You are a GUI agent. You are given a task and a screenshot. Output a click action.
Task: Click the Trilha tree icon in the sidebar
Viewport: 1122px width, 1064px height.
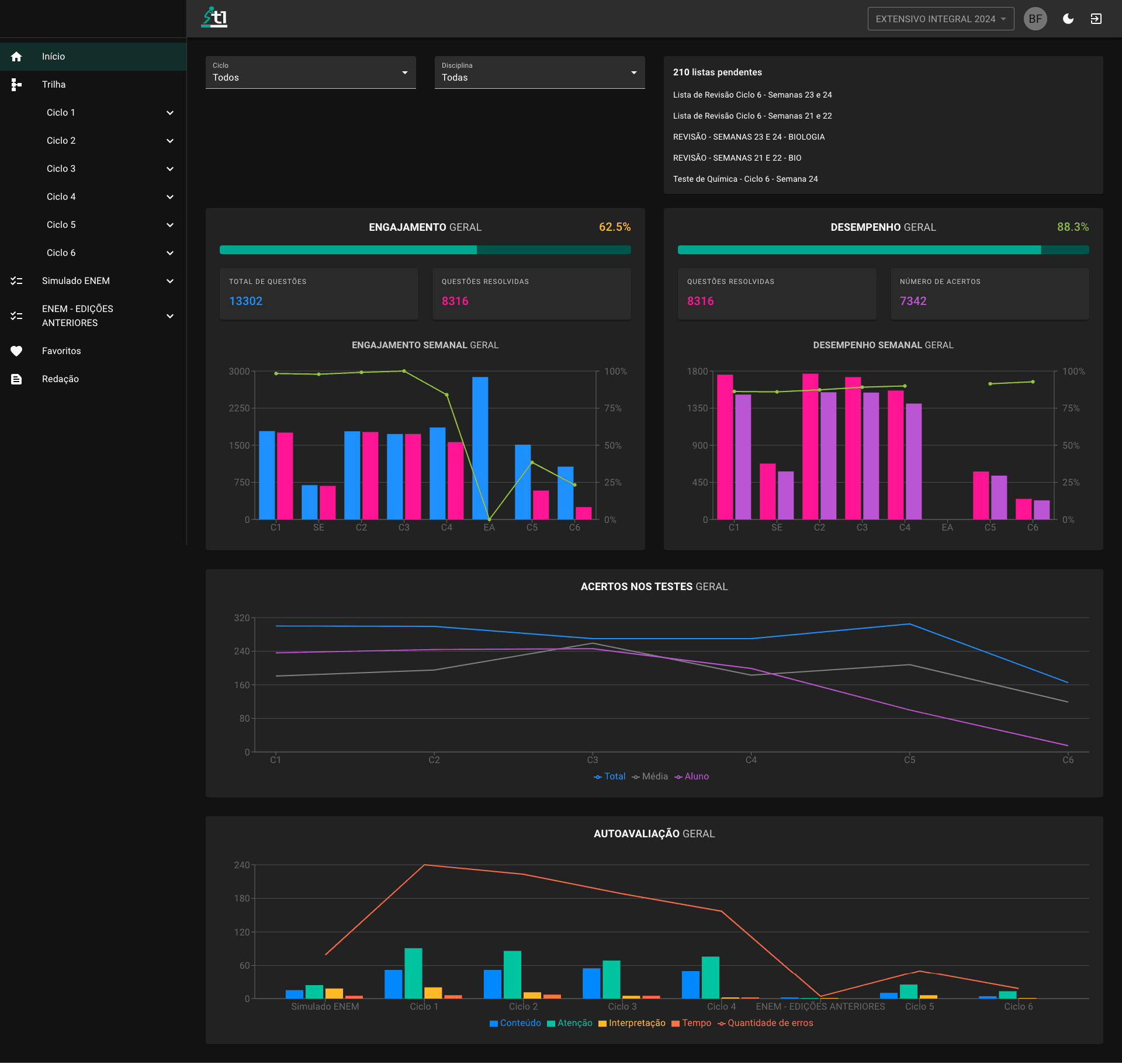pos(16,85)
